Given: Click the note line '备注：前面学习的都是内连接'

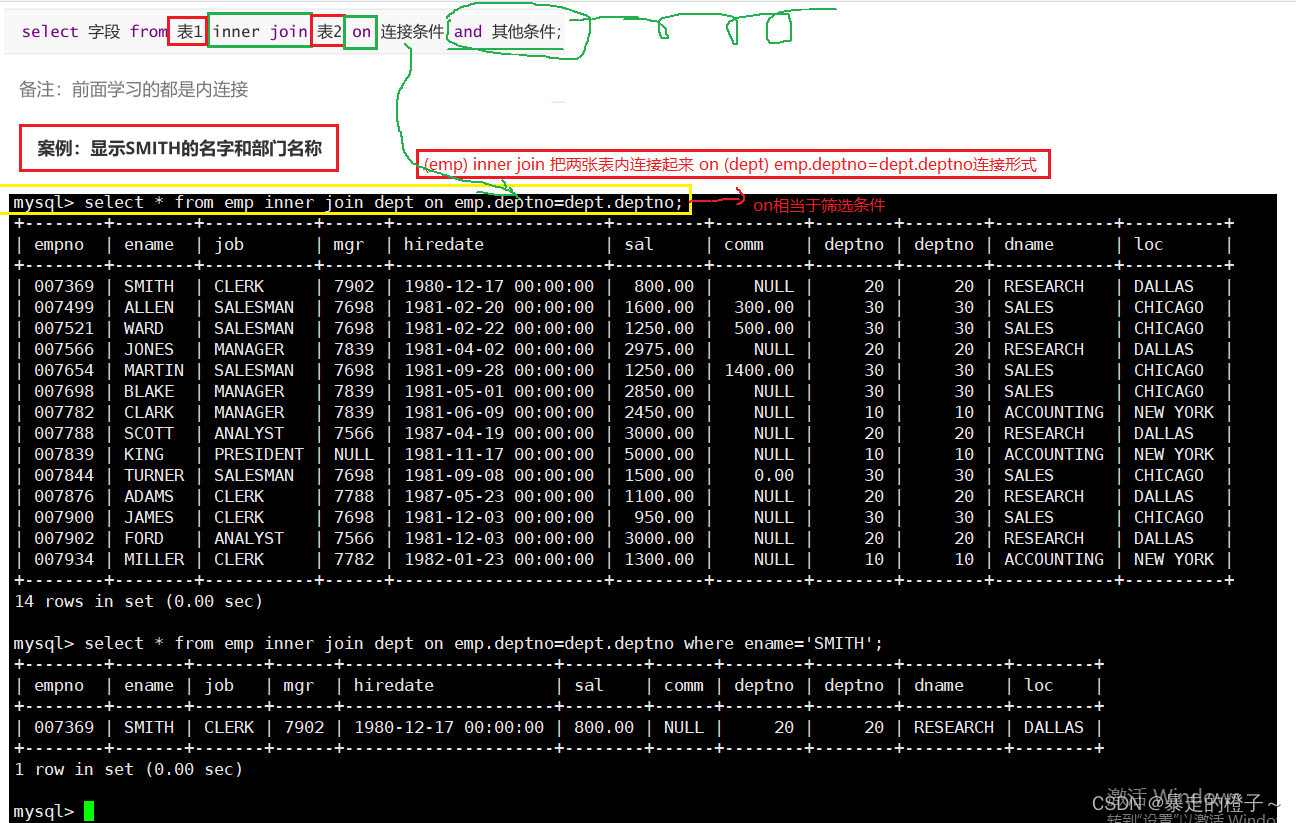Looking at the screenshot, I should 134,90.
